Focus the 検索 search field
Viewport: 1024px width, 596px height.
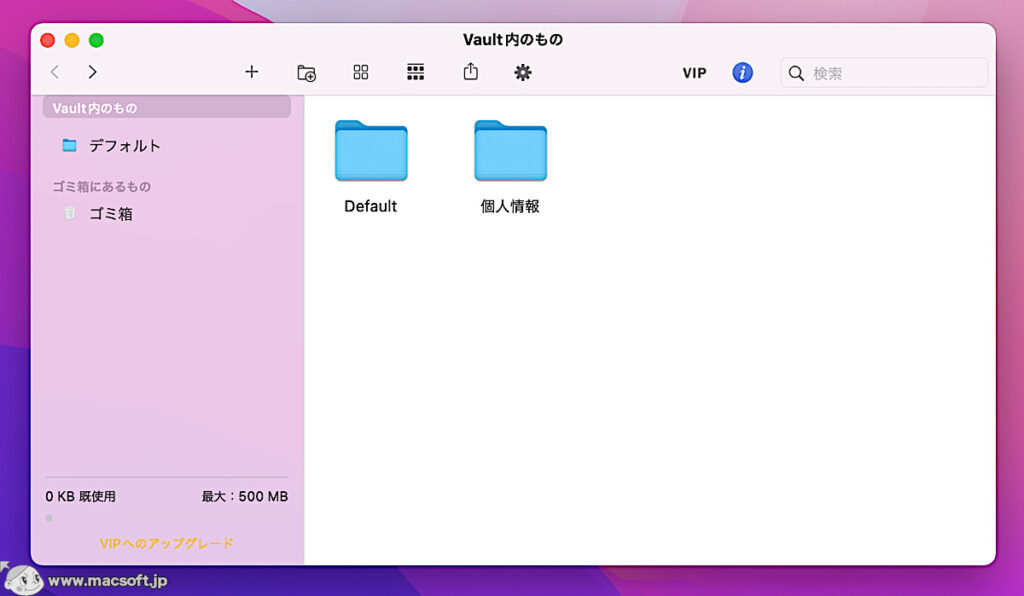(884, 73)
